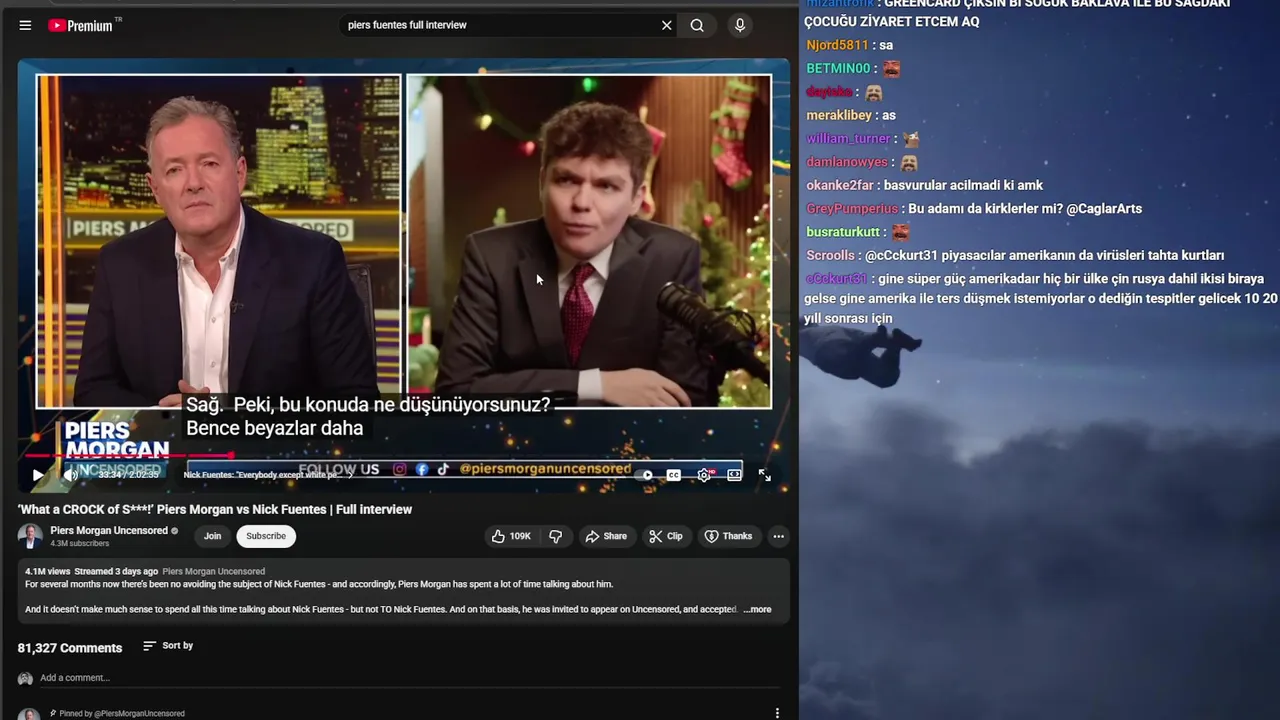
Task: Click chat username GreyPumperius
Action: pos(852,208)
